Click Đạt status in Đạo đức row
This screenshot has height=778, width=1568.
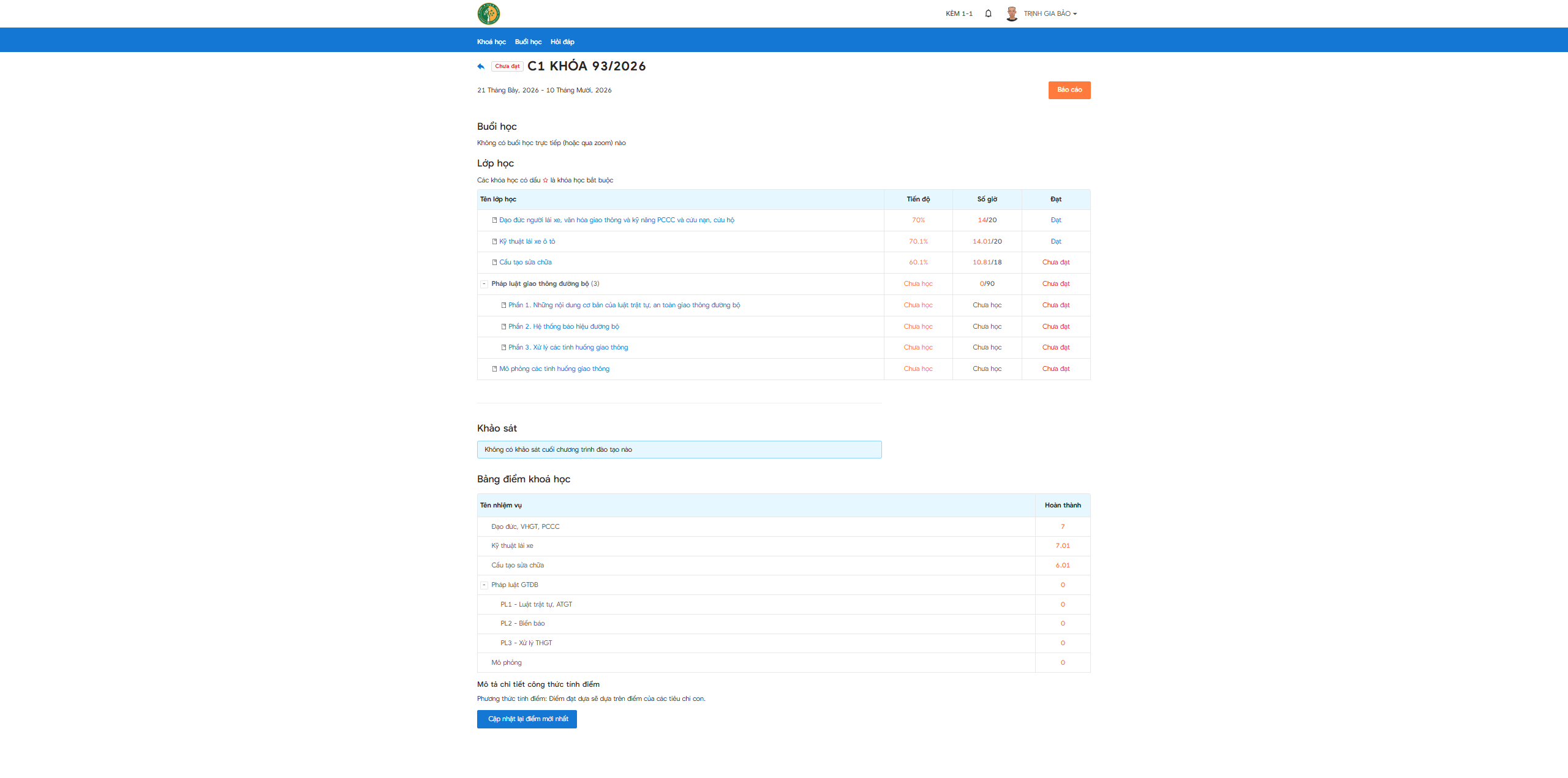pyautogui.click(x=1056, y=220)
